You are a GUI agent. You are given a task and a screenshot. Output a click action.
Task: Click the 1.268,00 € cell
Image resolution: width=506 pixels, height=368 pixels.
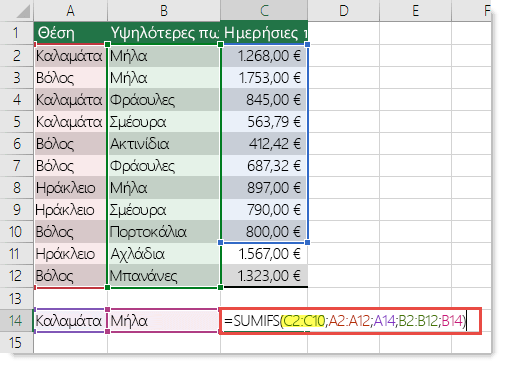click(x=264, y=56)
